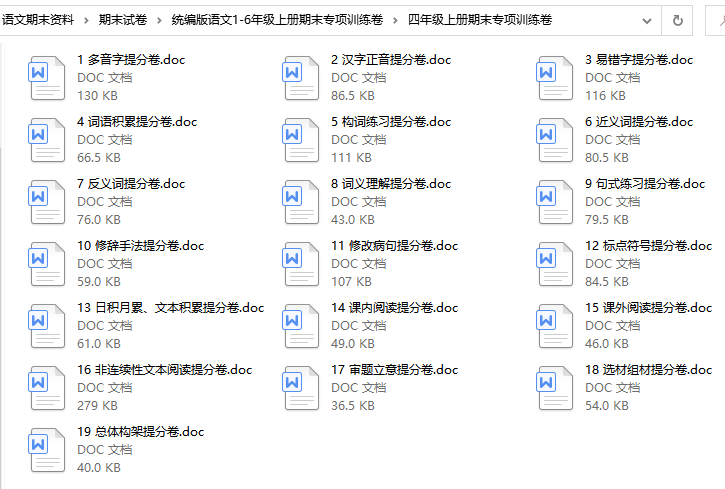The width and height of the screenshot is (725, 489).
Task: Click the file name 11 修改病句提分卷.doc
Action: 394,245
